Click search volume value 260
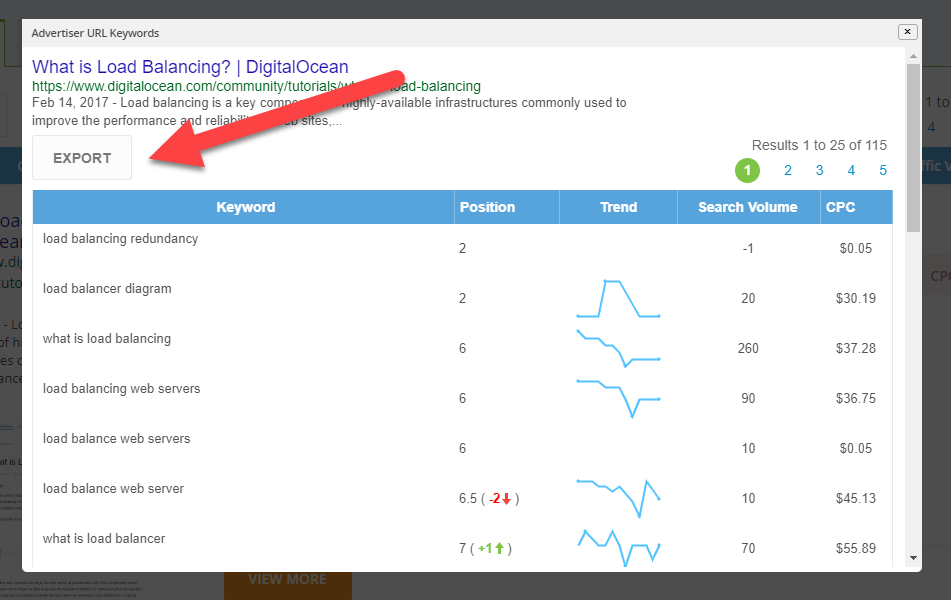The height and width of the screenshot is (600, 951). [x=748, y=348]
